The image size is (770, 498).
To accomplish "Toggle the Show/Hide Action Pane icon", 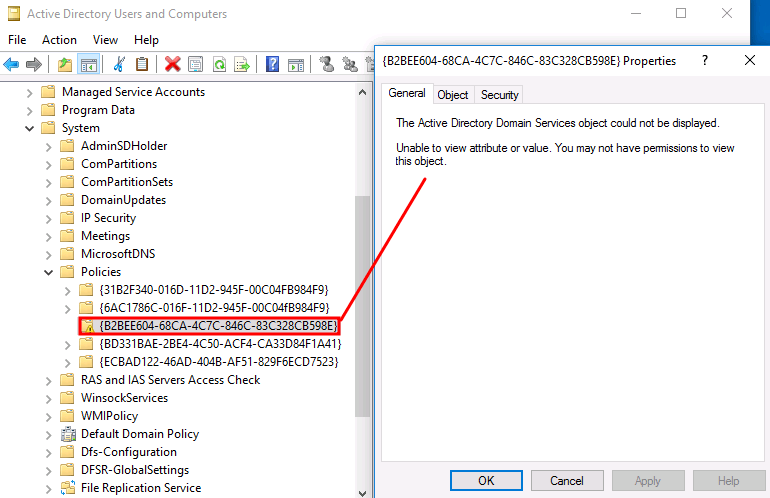I will pos(296,64).
